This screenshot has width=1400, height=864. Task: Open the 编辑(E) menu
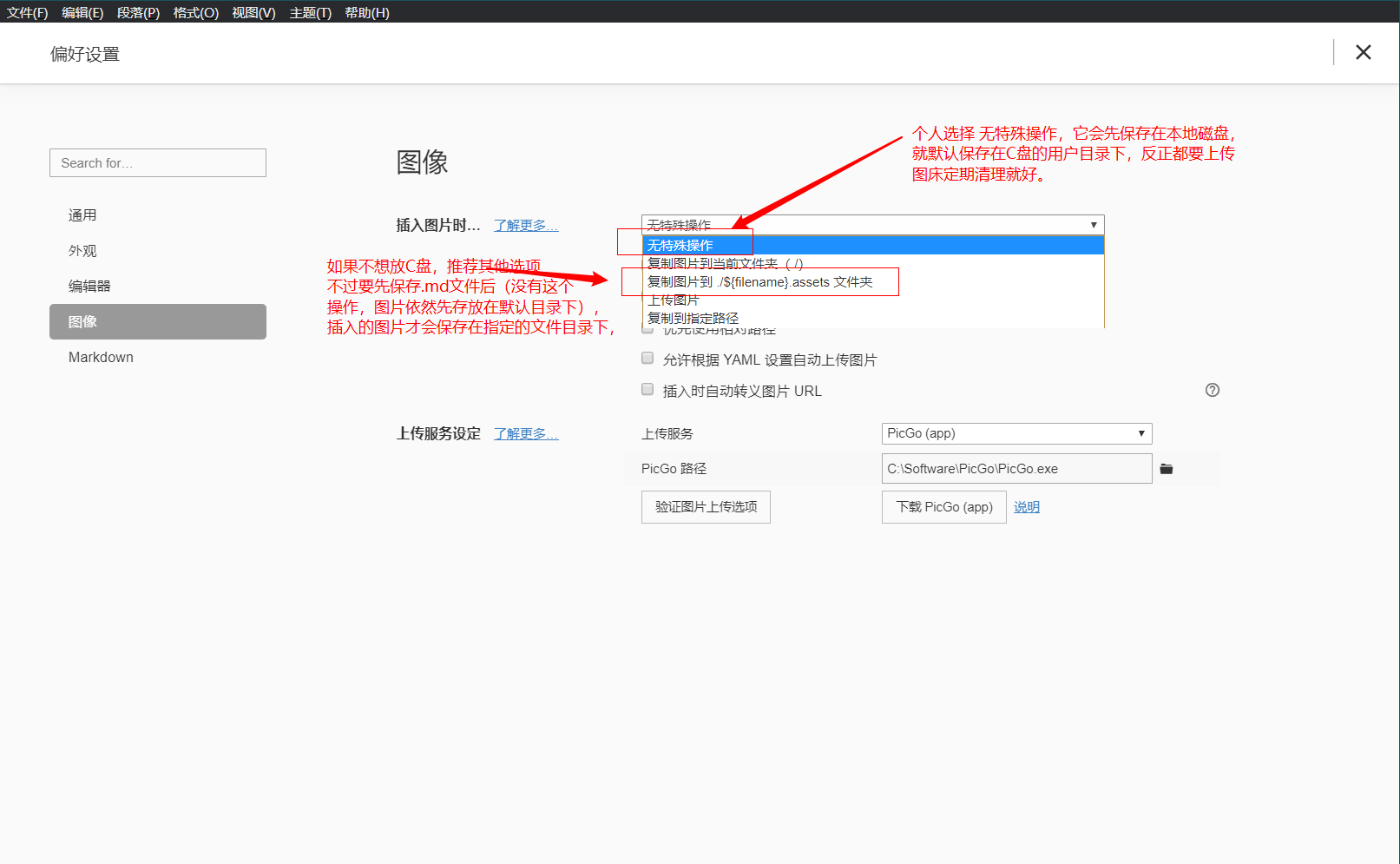(x=82, y=13)
